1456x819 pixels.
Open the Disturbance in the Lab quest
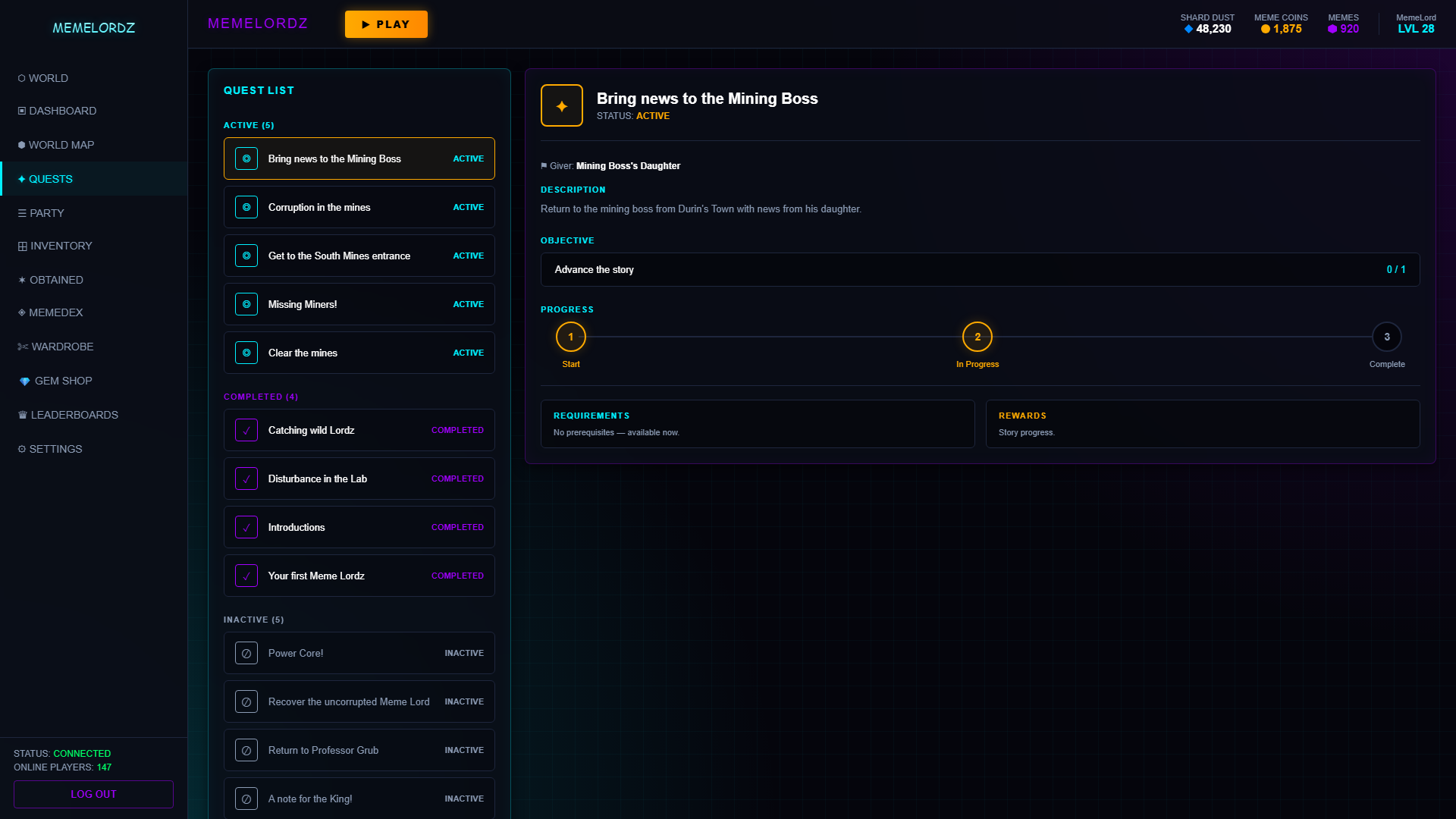tap(359, 479)
